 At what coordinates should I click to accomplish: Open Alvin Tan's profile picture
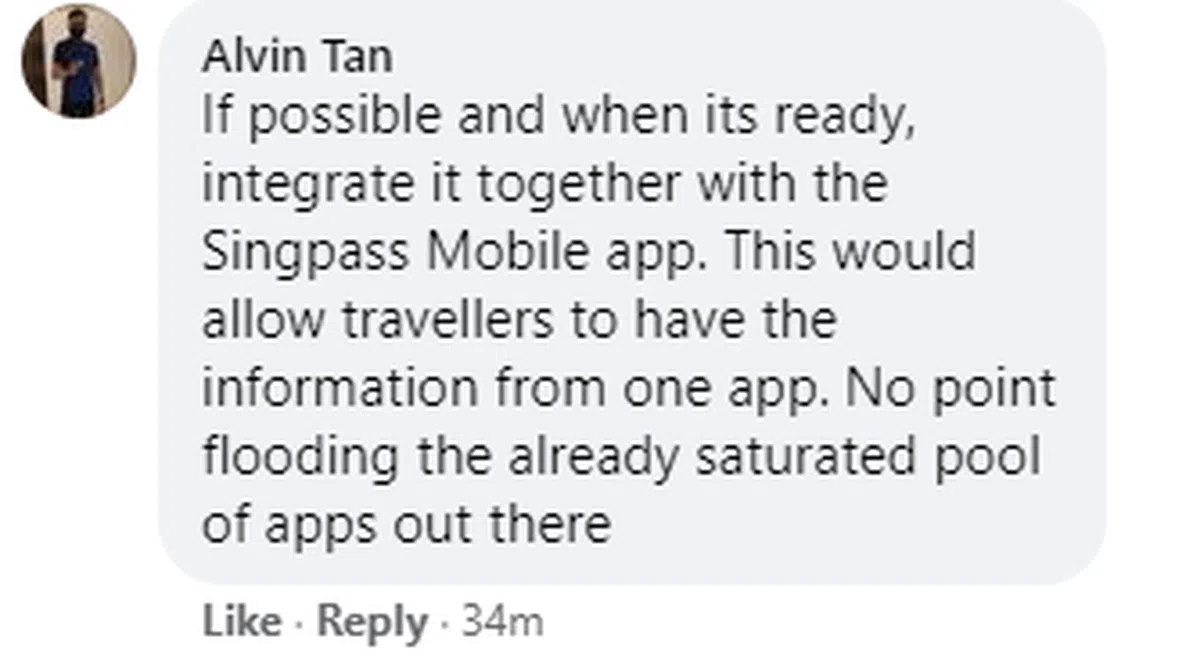[x=79, y=67]
